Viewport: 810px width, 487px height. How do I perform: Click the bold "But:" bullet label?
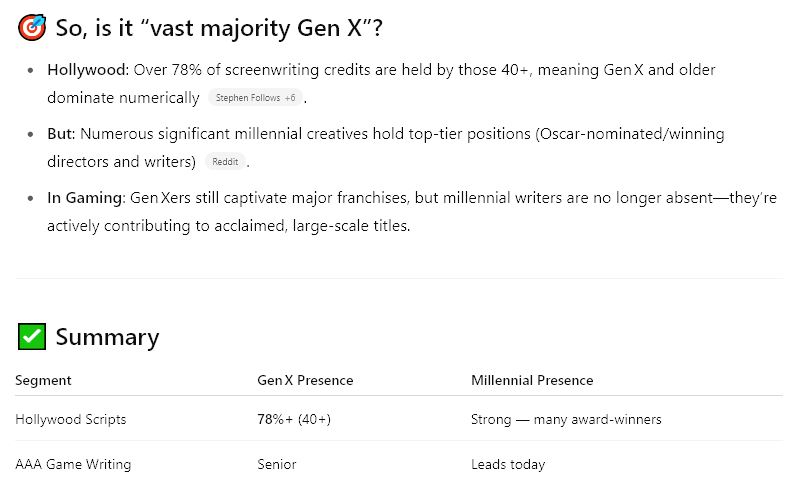pos(61,134)
